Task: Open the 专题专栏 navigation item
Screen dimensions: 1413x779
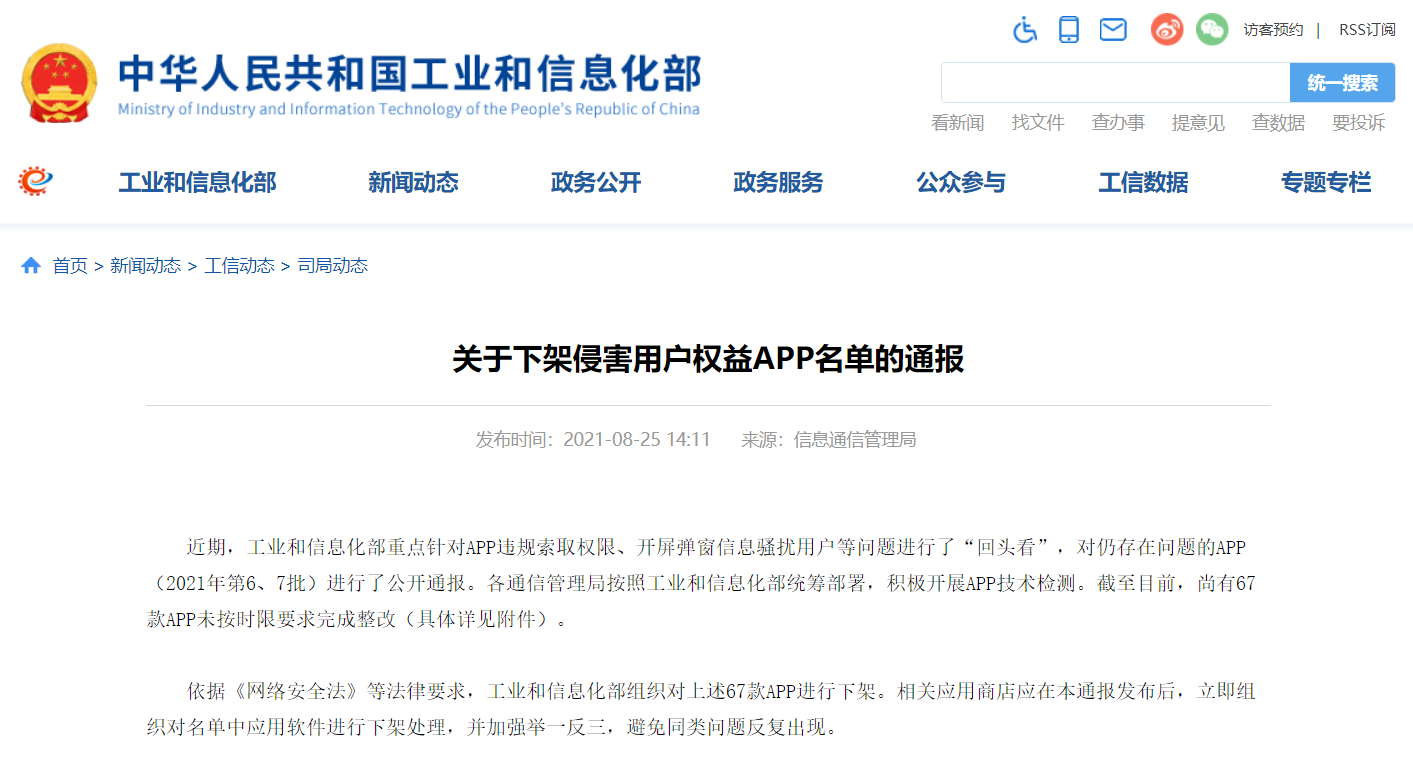Action: [x=1326, y=183]
